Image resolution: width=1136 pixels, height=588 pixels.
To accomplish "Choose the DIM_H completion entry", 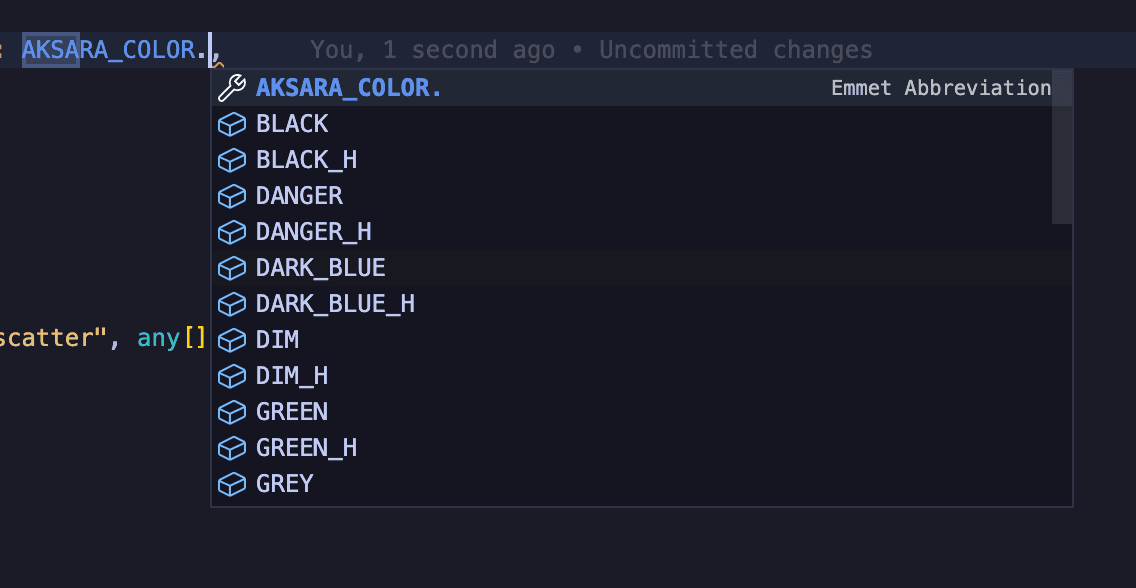I will coord(292,376).
